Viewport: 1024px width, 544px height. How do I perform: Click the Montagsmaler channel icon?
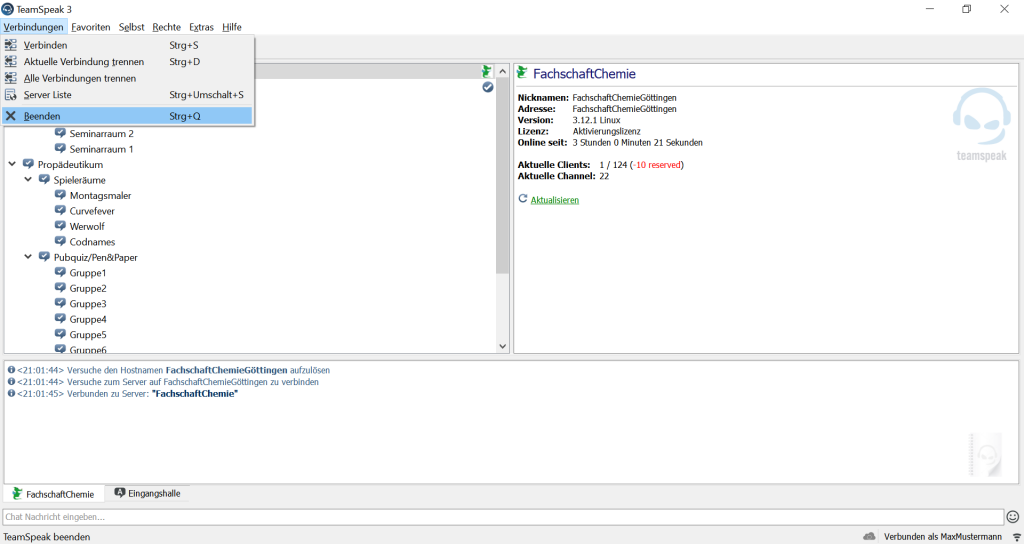coord(60,195)
